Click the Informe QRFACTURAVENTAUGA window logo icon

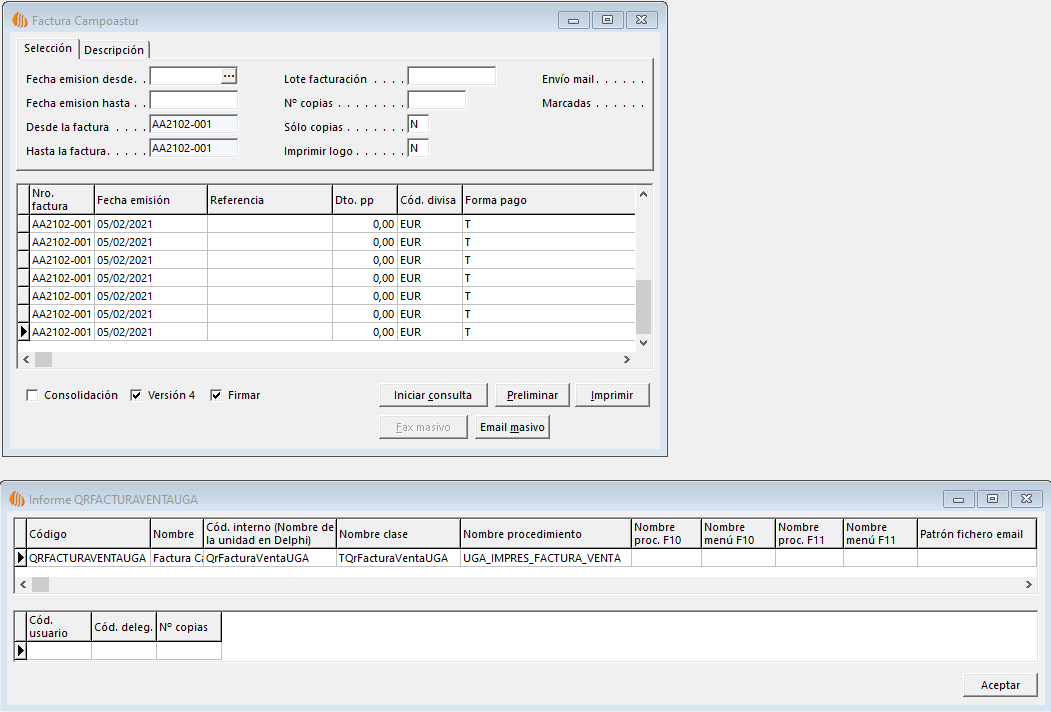pyautogui.click(x=17, y=499)
